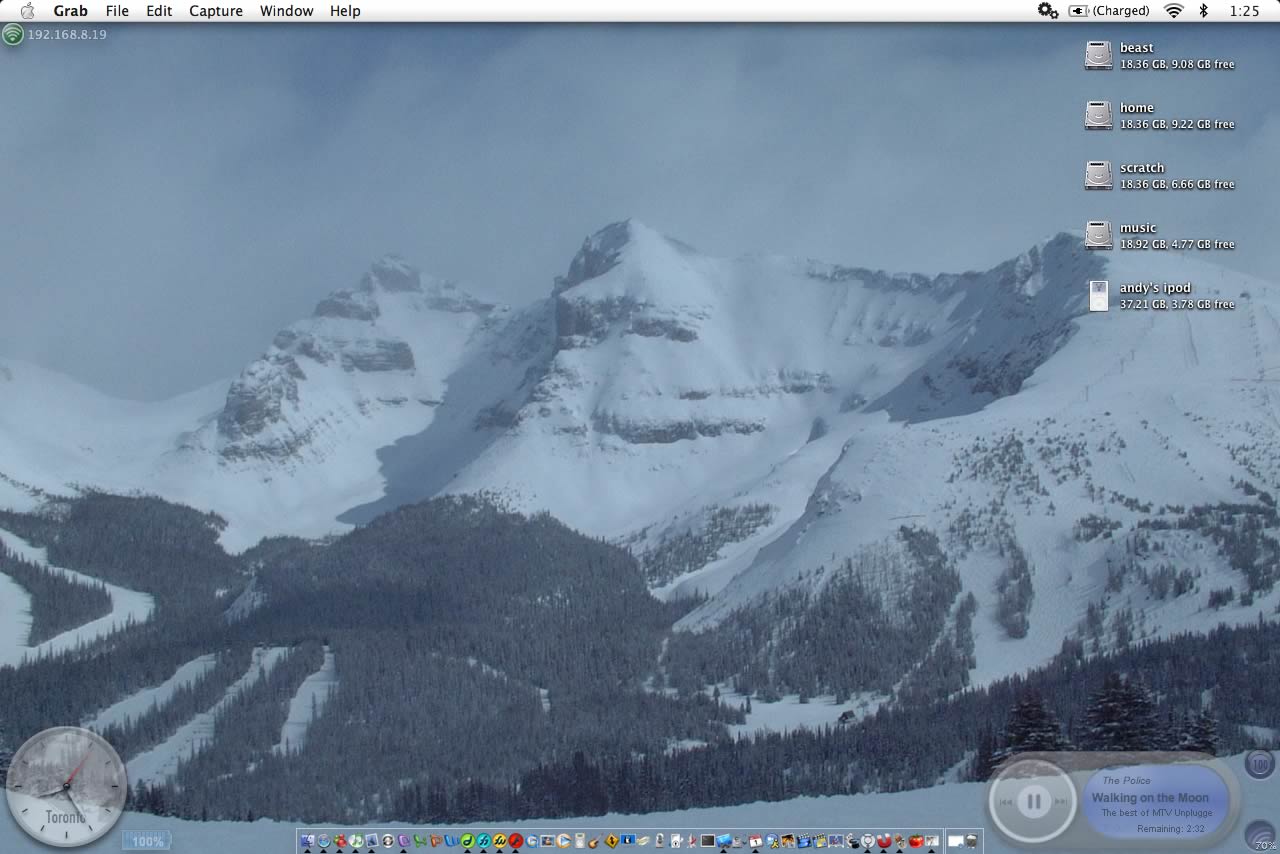Click the 192.168.8.19 IP address text
The image size is (1280, 854).
click(x=67, y=34)
